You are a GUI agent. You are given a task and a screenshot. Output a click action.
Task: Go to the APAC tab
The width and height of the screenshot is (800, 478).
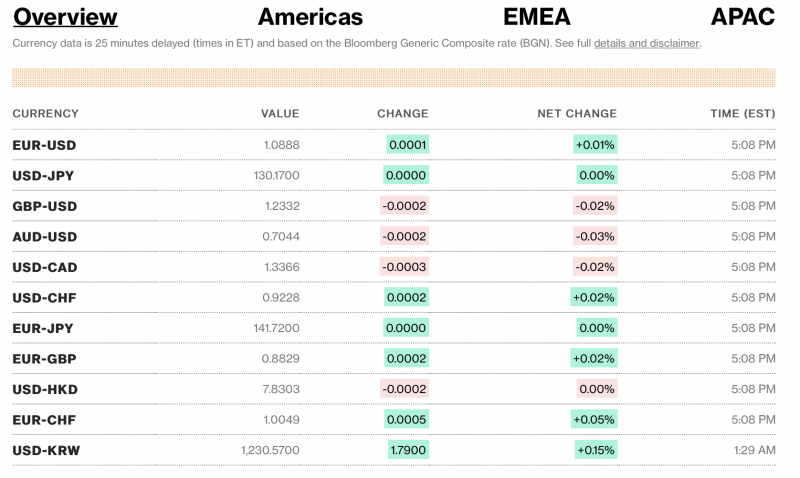point(742,17)
